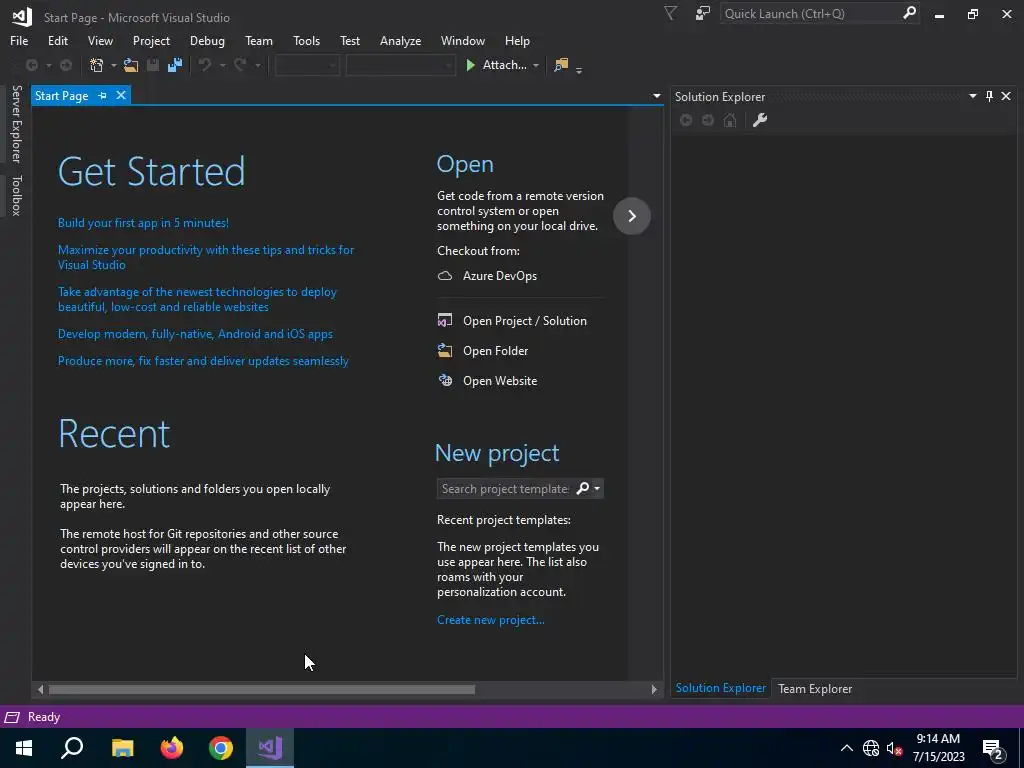Click 'Produce more, fix faster' link
Image resolution: width=1024 pixels, height=768 pixels.
click(203, 360)
